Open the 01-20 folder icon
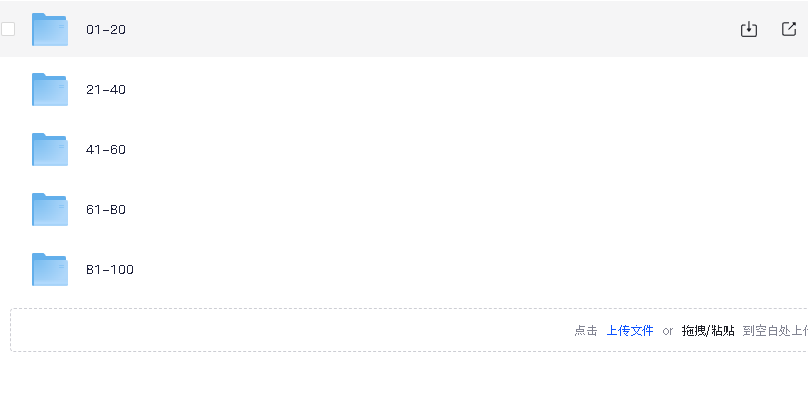 (50, 29)
